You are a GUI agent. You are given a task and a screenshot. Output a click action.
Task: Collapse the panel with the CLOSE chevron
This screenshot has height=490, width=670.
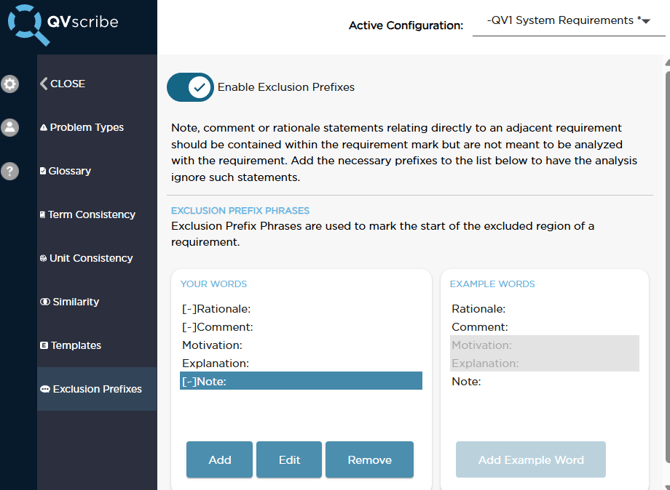point(62,84)
